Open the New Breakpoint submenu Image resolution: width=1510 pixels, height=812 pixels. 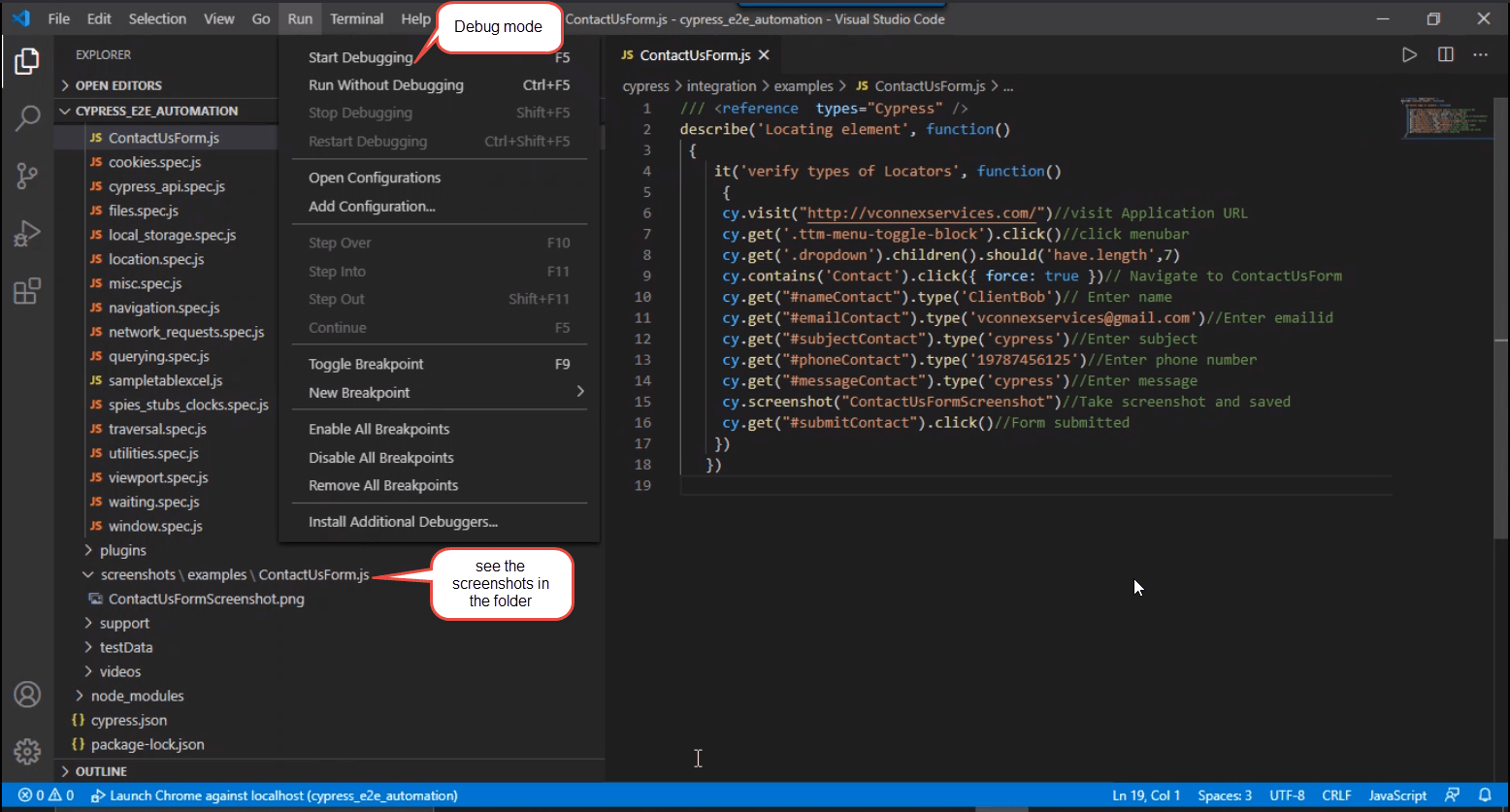[x=439, y=392]
